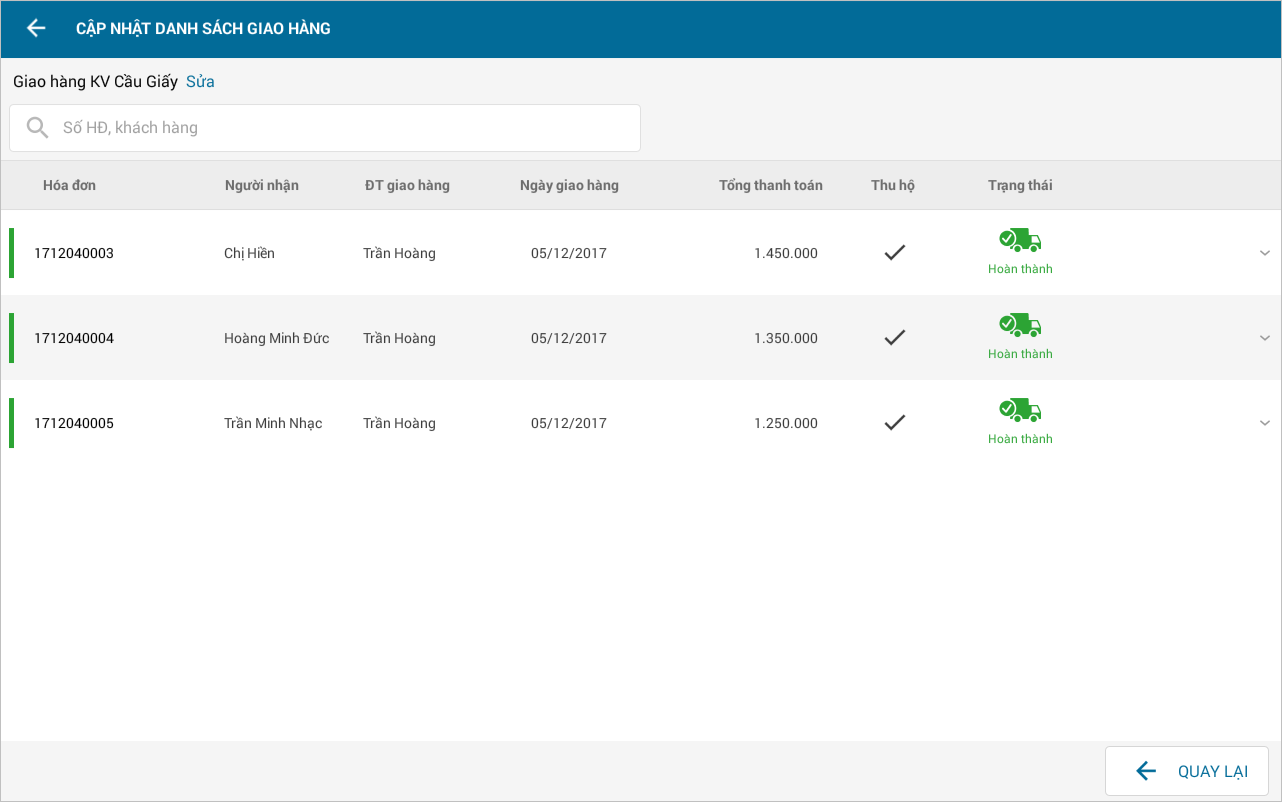Toggle Thu hộ checkmark for Hoàng Minh Đức

point(895,338)
